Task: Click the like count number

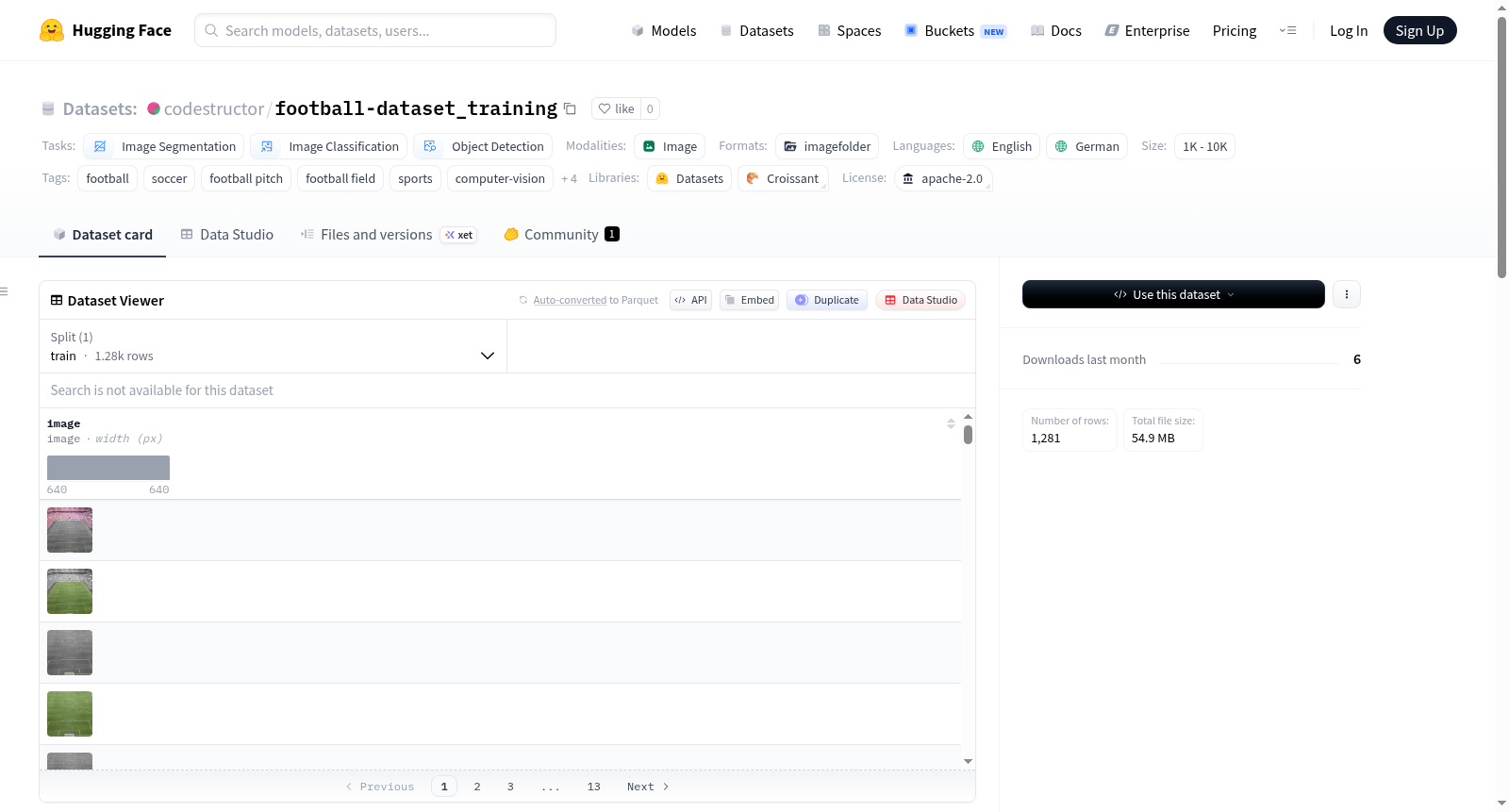Action: (650, 108)
